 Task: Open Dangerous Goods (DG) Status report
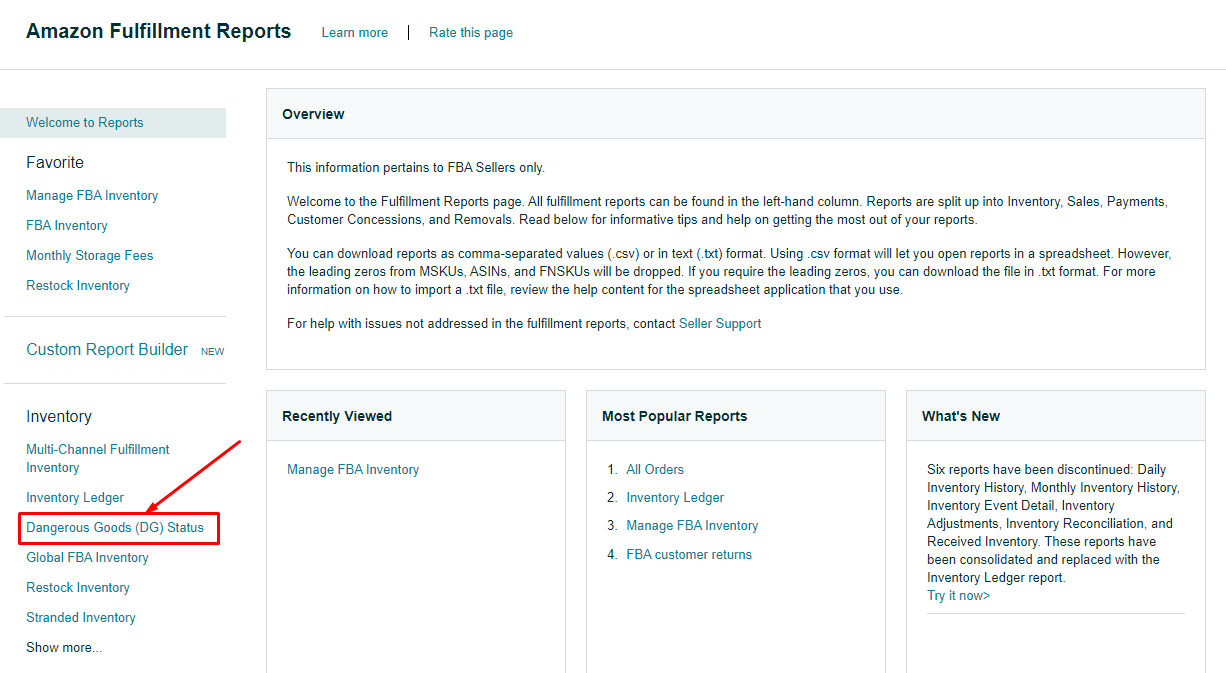coord(115,528)
